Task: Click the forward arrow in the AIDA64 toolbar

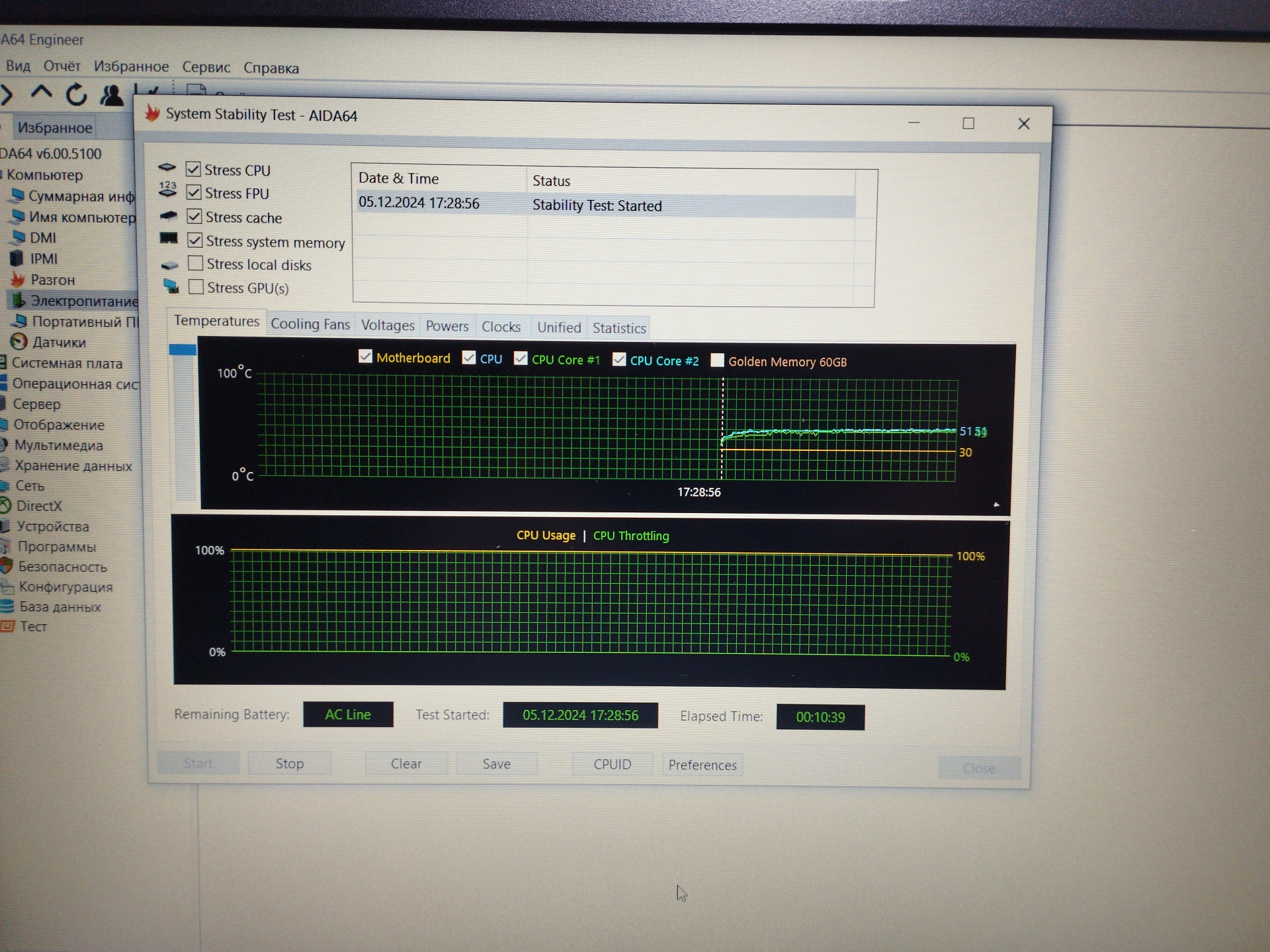Action: pyautogui.click(x=7, y=94)
